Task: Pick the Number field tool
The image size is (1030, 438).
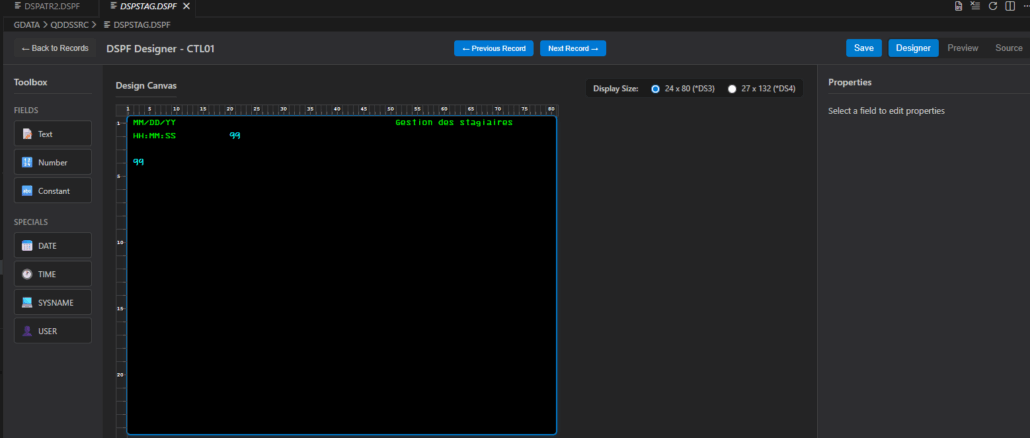Action: click(52, 162)
